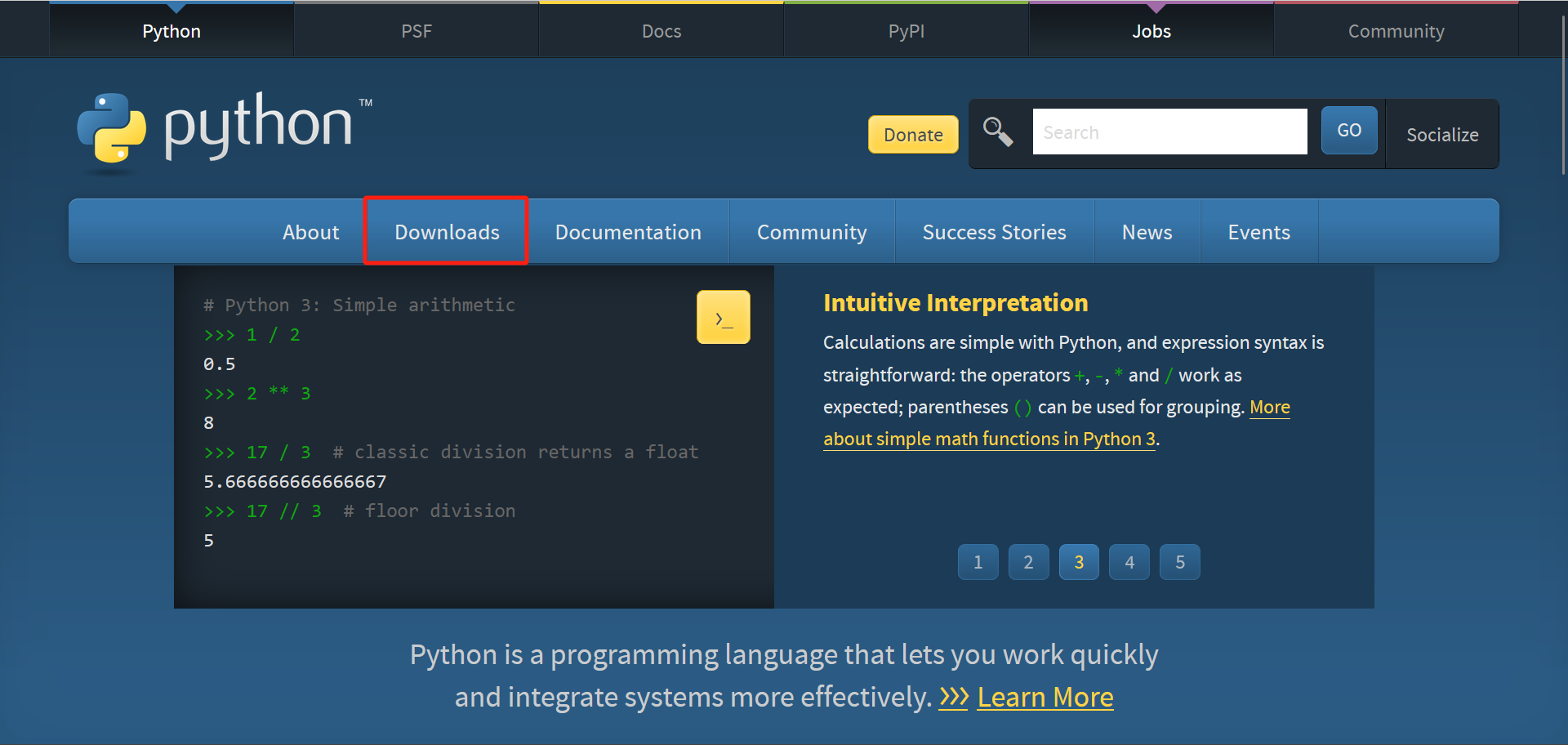Open the Python tab in the top bar
This screenshot has width=1568, height=745.
pos(171,31)
